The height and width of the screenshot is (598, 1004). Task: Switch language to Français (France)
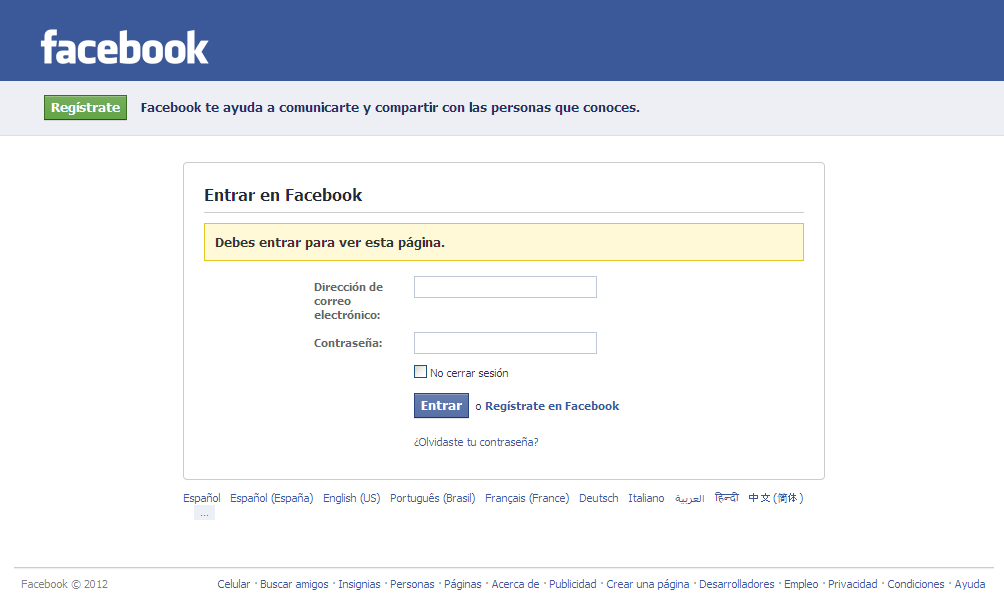(x=527, y=498)
